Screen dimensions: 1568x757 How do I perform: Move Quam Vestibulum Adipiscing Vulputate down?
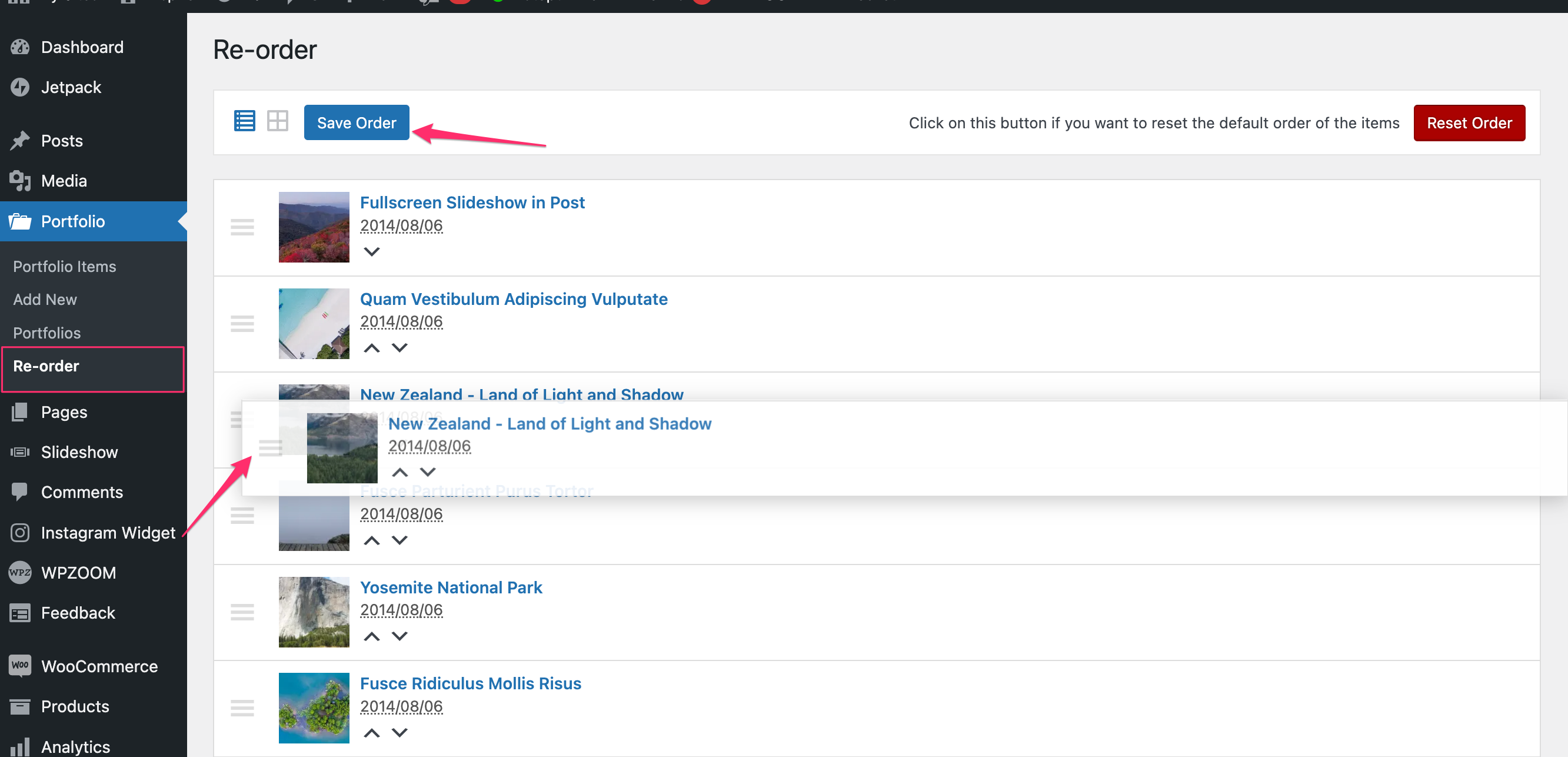pos(400,348)
